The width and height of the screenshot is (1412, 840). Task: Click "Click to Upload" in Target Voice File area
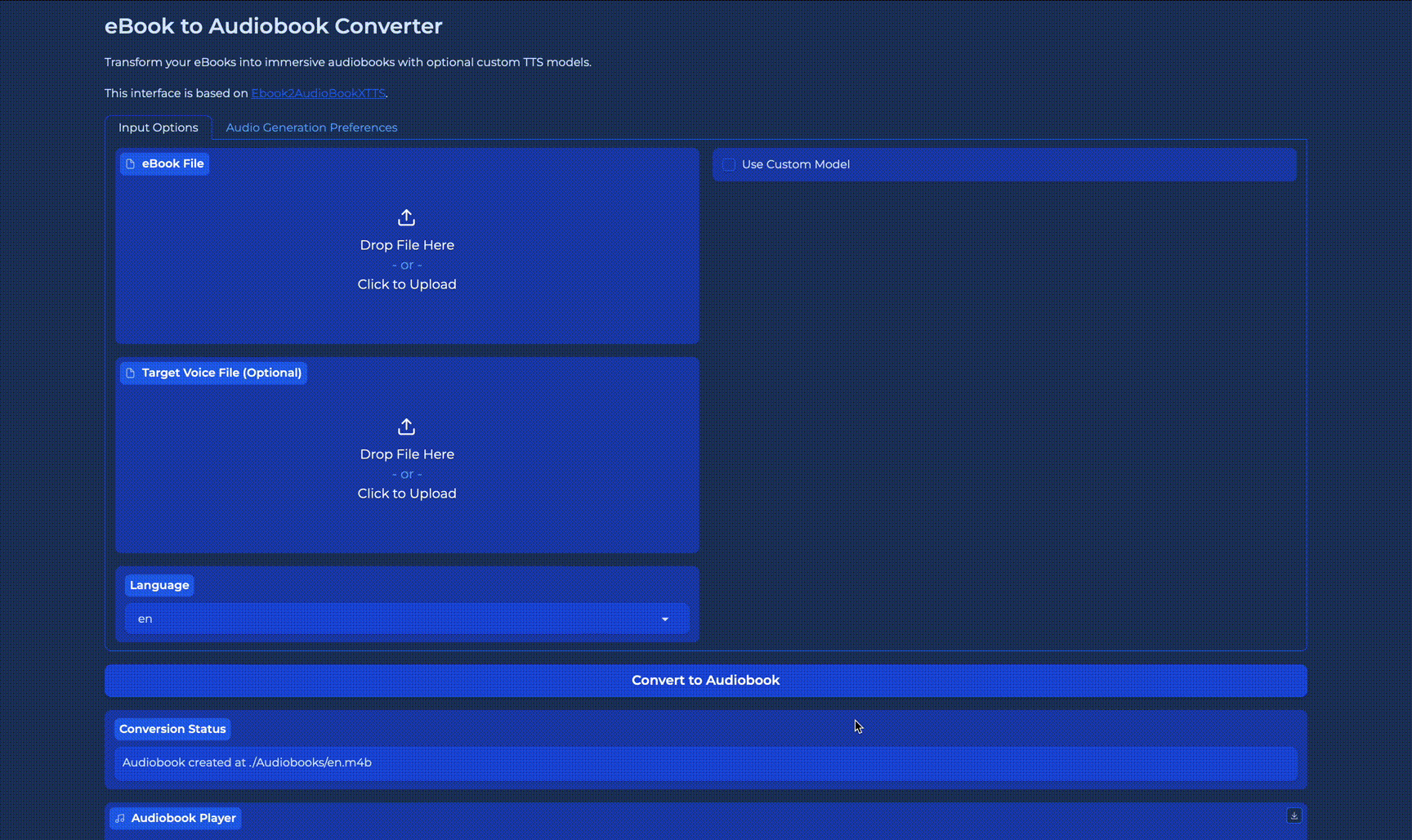(x=407, y=494)
